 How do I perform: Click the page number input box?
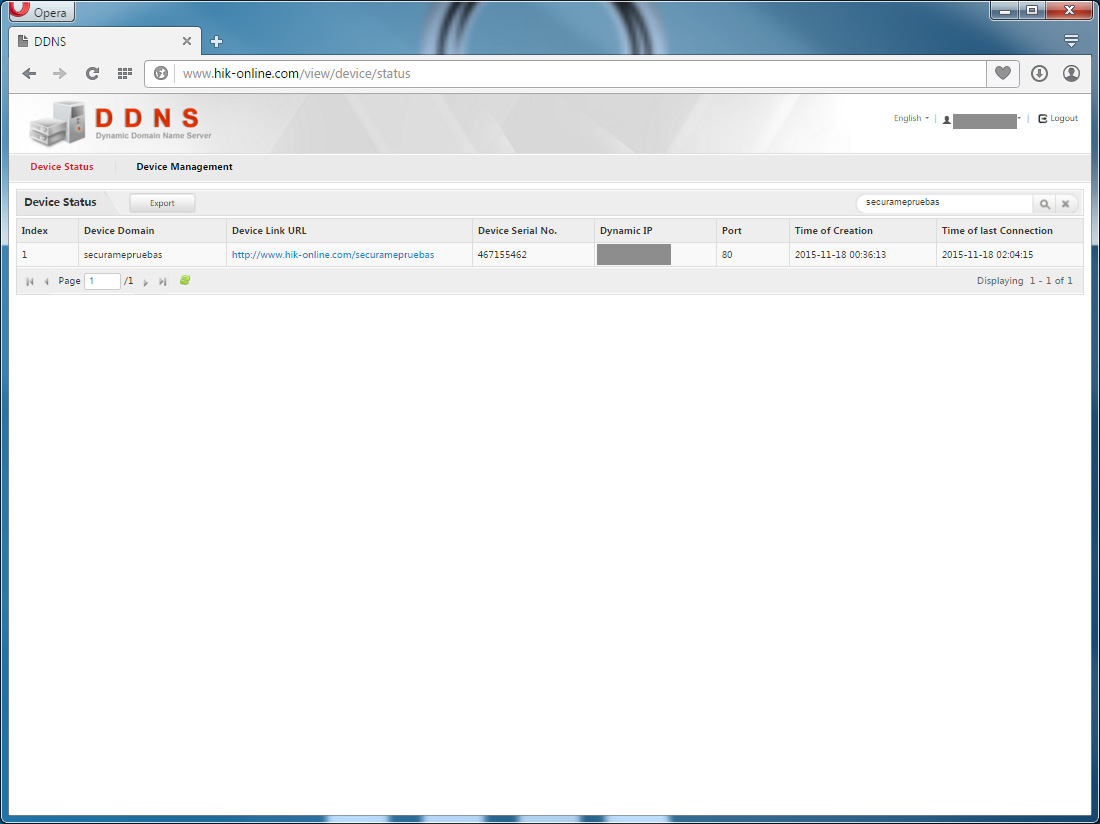click(102, 281)
